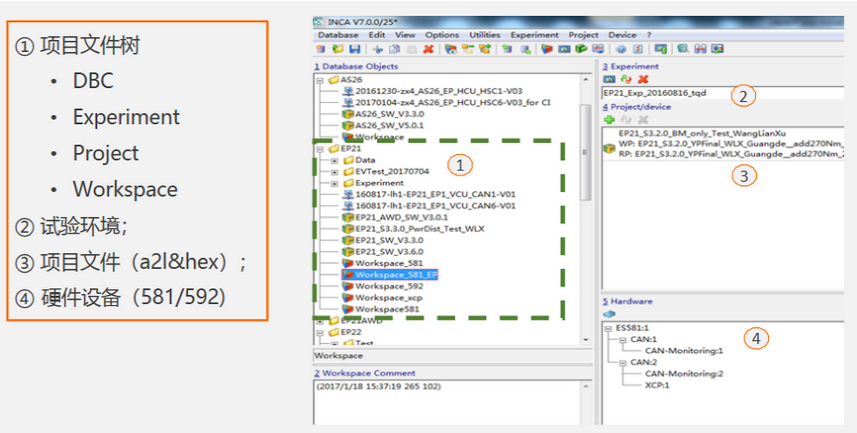The height and width of the screenshot is (433, 857).
Task: Collapse the ES581:1 hardware node
Action: [609, 328]
